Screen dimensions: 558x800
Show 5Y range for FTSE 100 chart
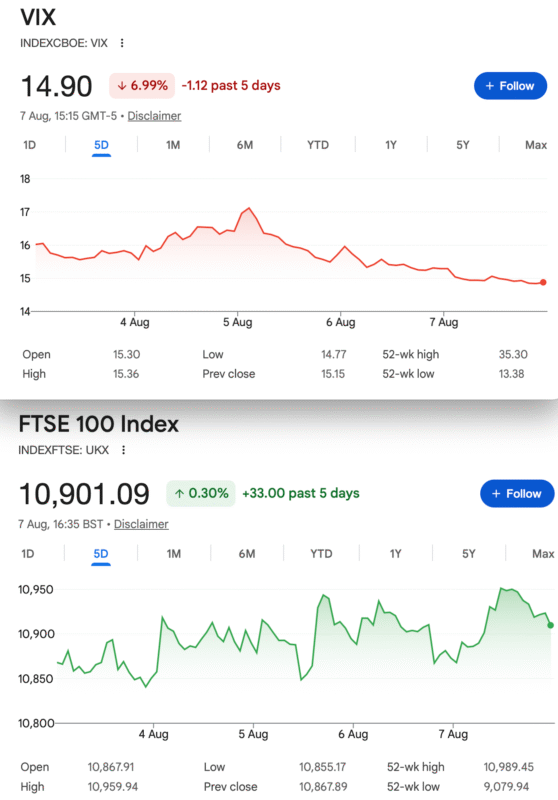pyautogui.click(x=469, y=554)
